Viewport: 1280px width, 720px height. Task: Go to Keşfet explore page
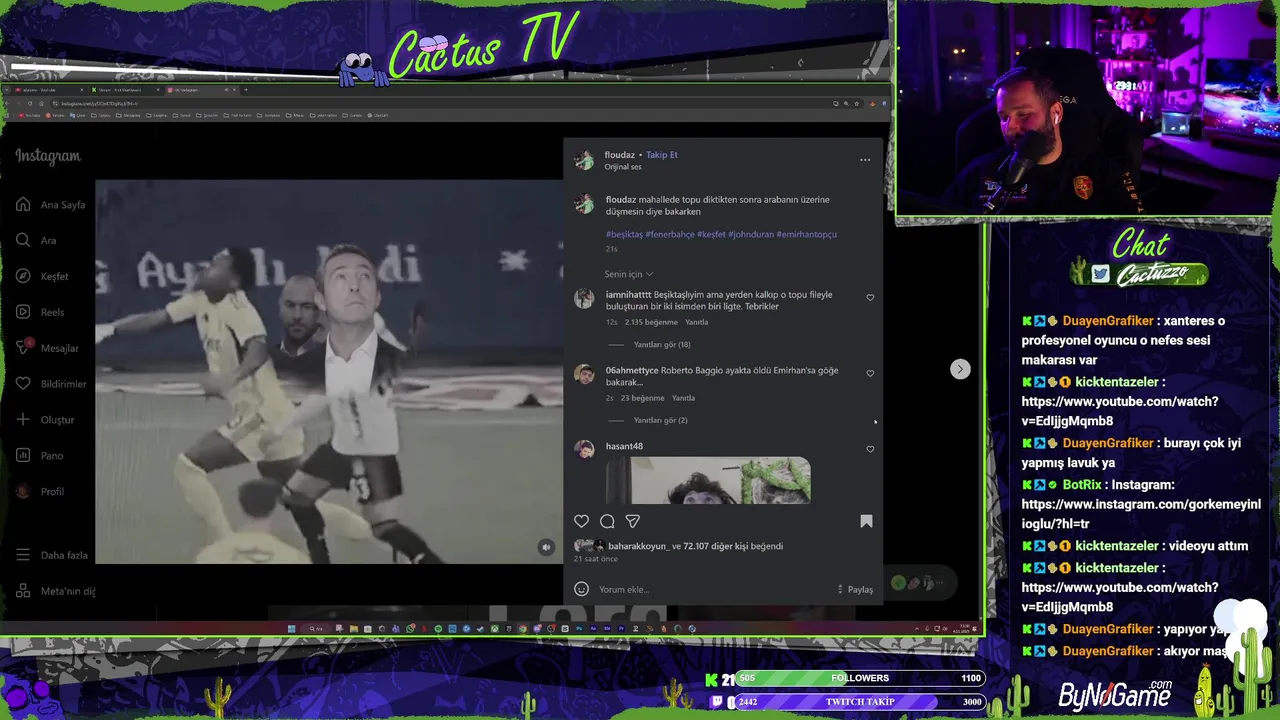click(42, 276)
